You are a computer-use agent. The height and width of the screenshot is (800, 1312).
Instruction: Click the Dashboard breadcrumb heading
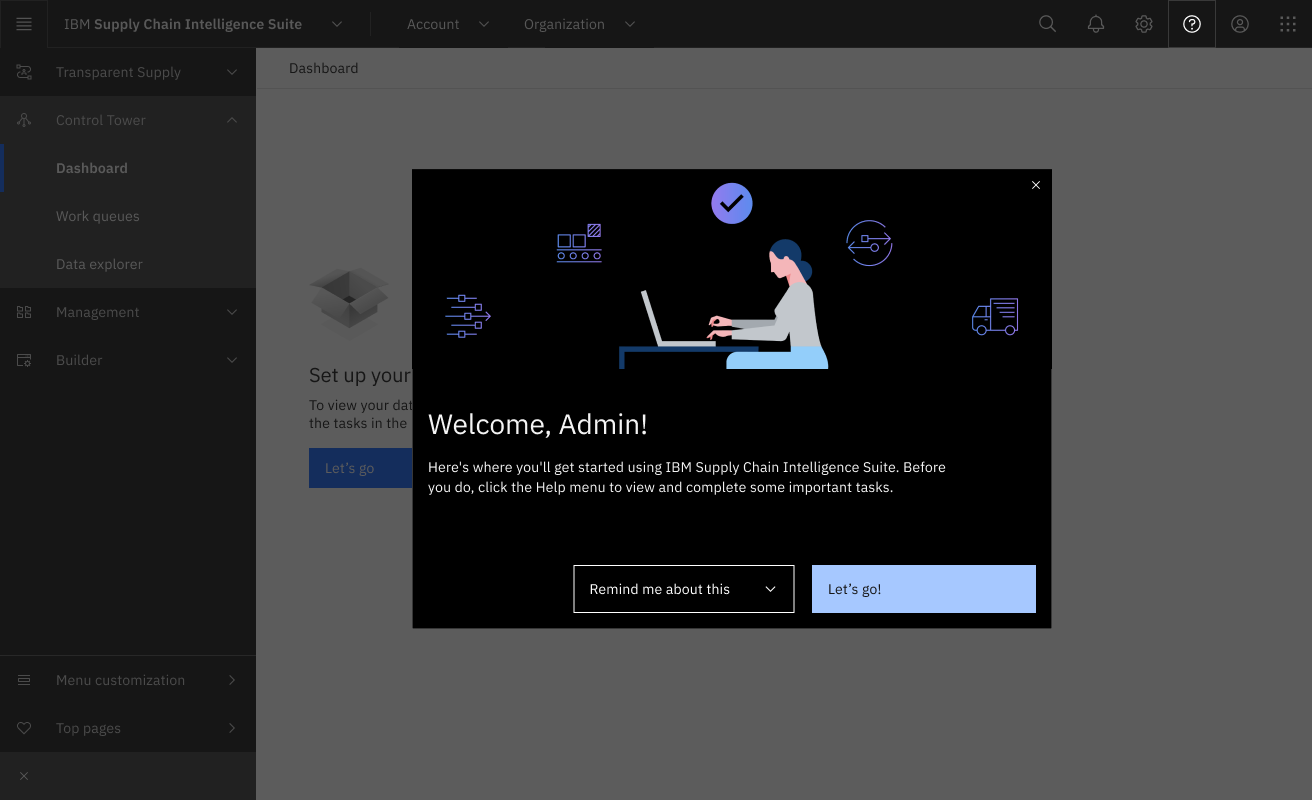click(x=324, y=68)
